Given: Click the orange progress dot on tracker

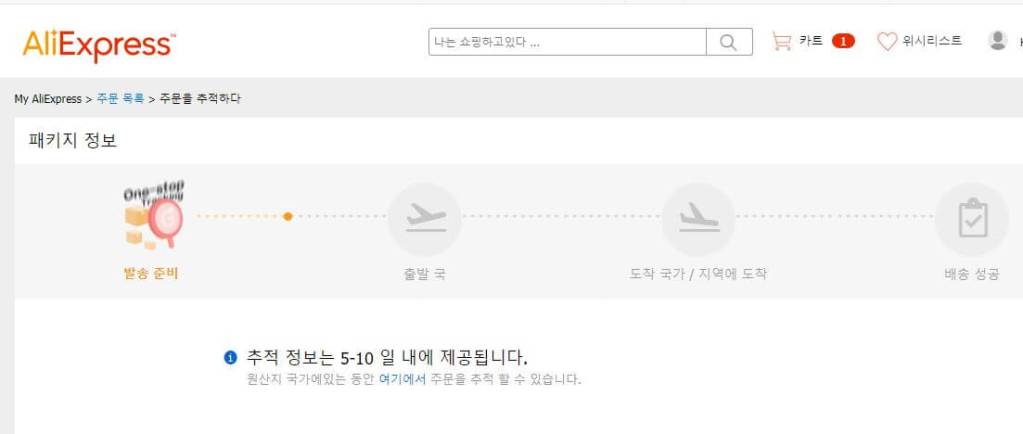Looking at the screenshot, I should point(288,216).
